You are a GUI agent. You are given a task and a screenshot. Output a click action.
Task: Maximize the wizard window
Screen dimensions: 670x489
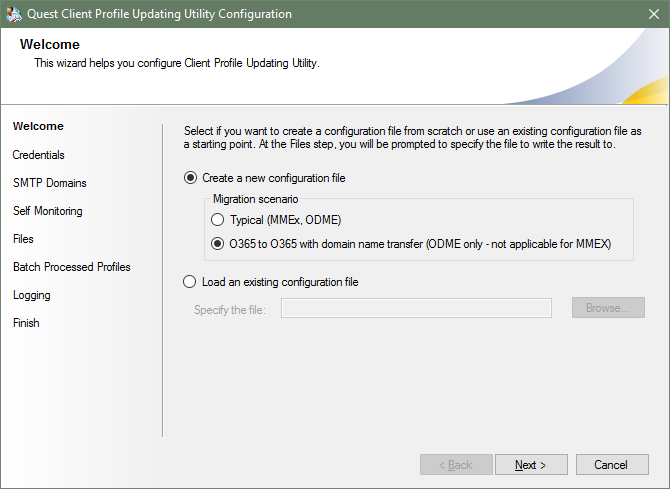tap(600, 14)
